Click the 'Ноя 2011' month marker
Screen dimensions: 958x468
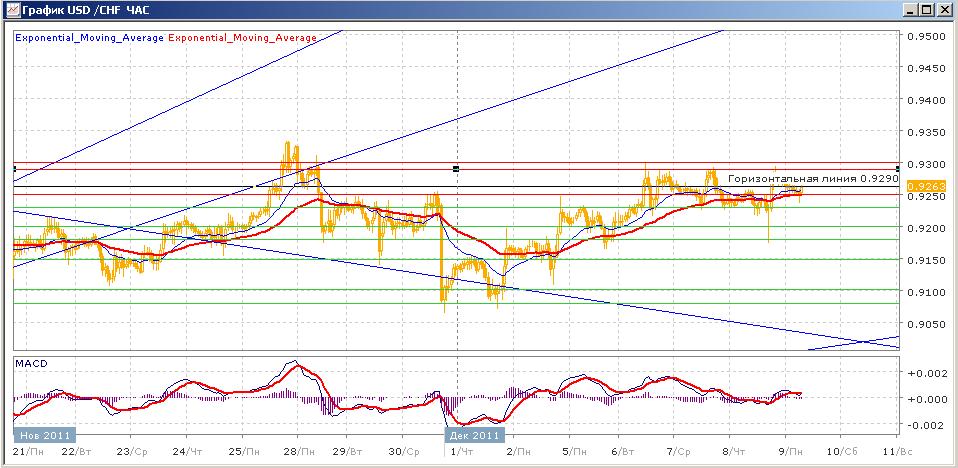click(x=45, y=435)
